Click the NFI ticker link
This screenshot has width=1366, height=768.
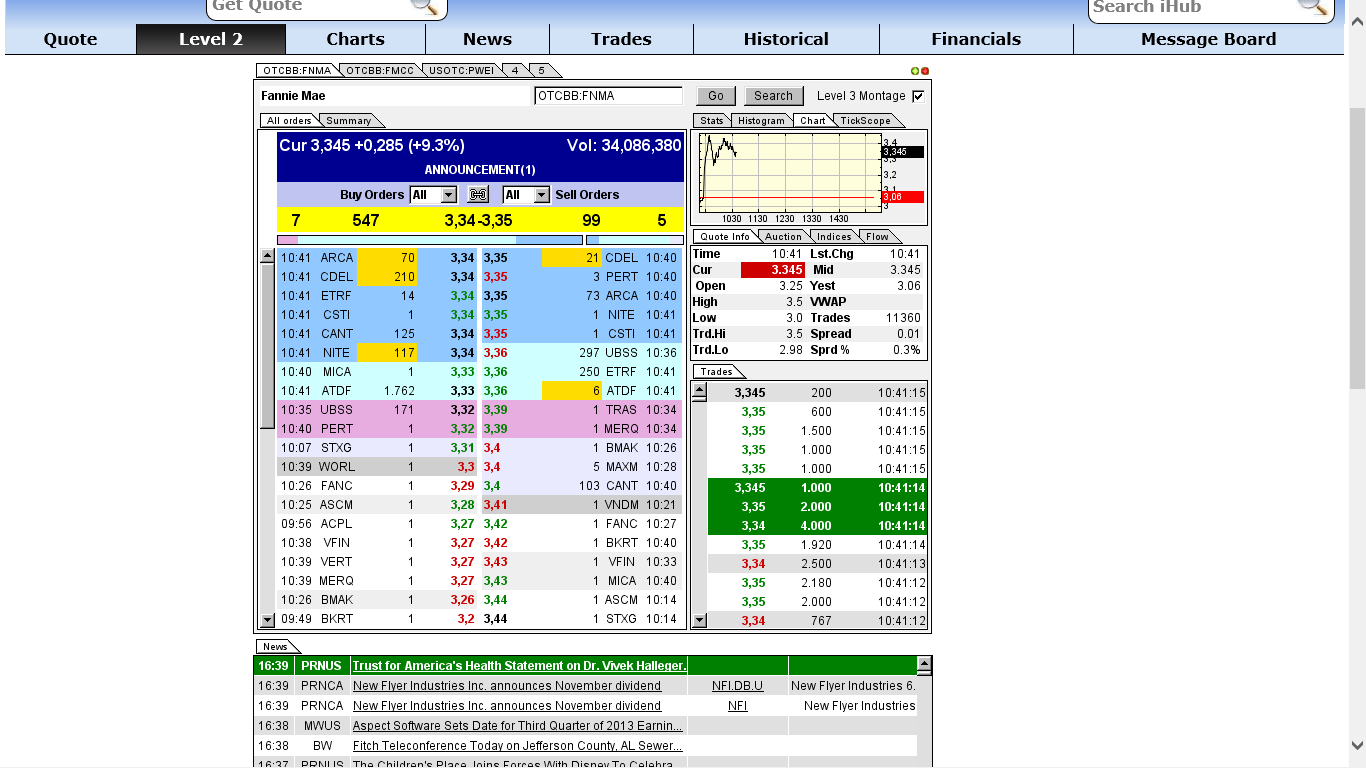[737, 706]
